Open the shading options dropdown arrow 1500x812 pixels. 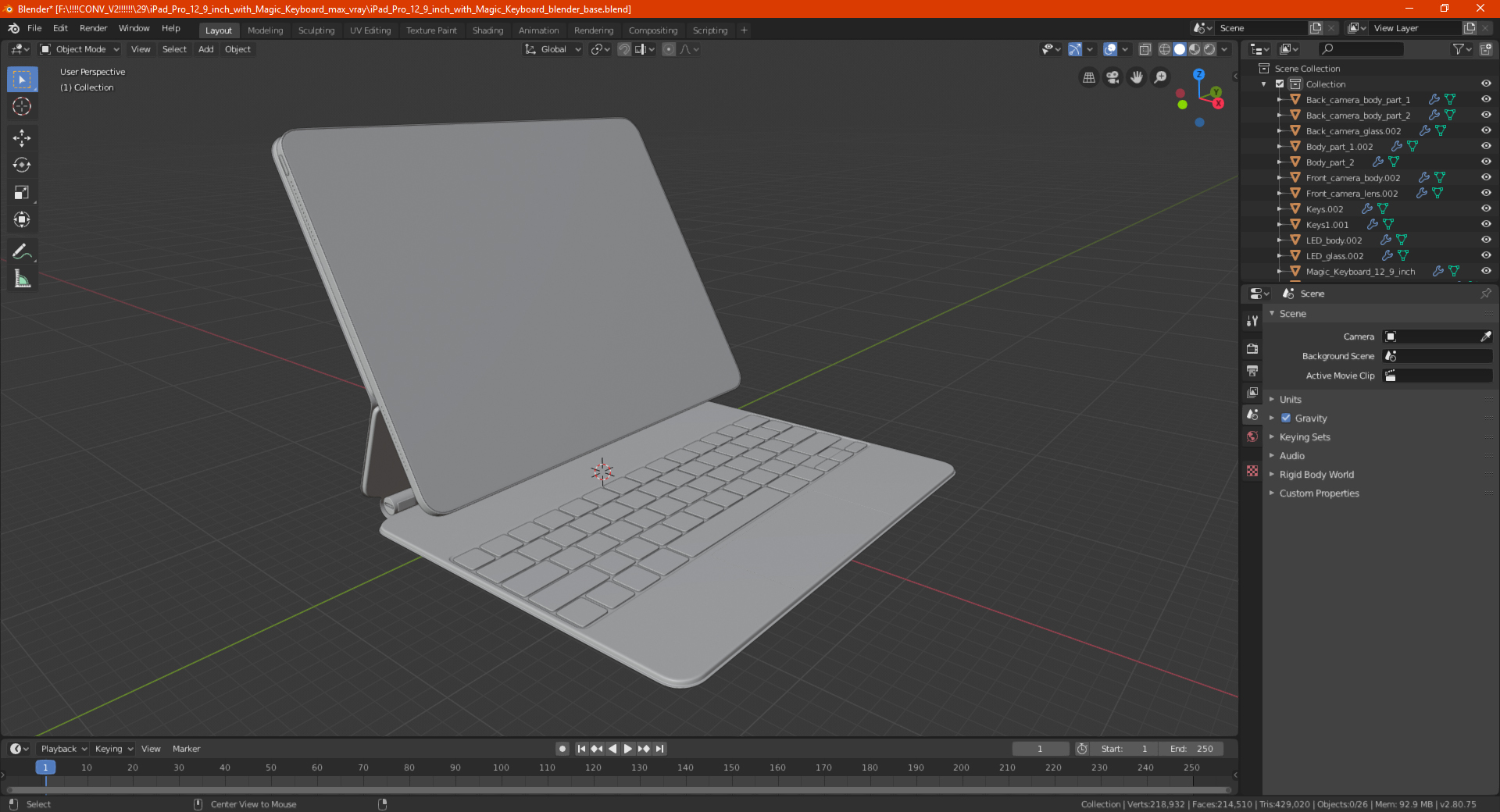coord(1224,49)
